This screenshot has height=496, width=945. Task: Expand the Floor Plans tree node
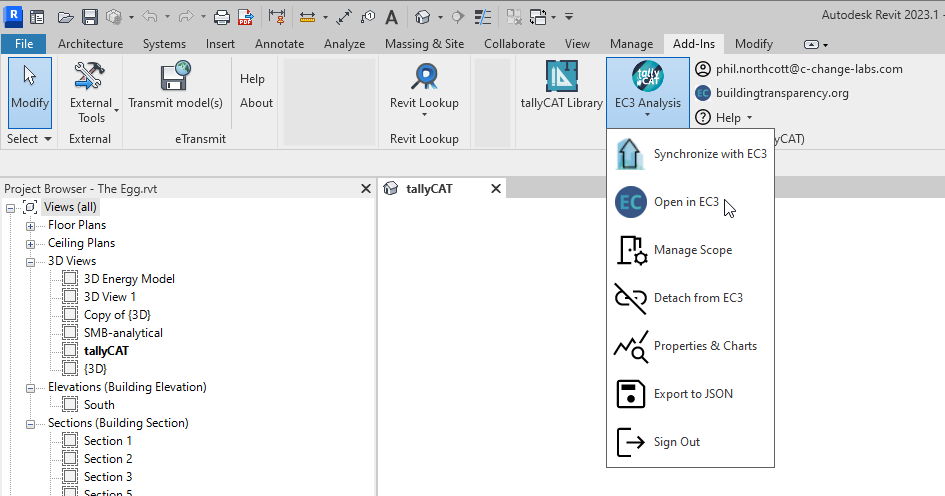(x=30, y=225)
